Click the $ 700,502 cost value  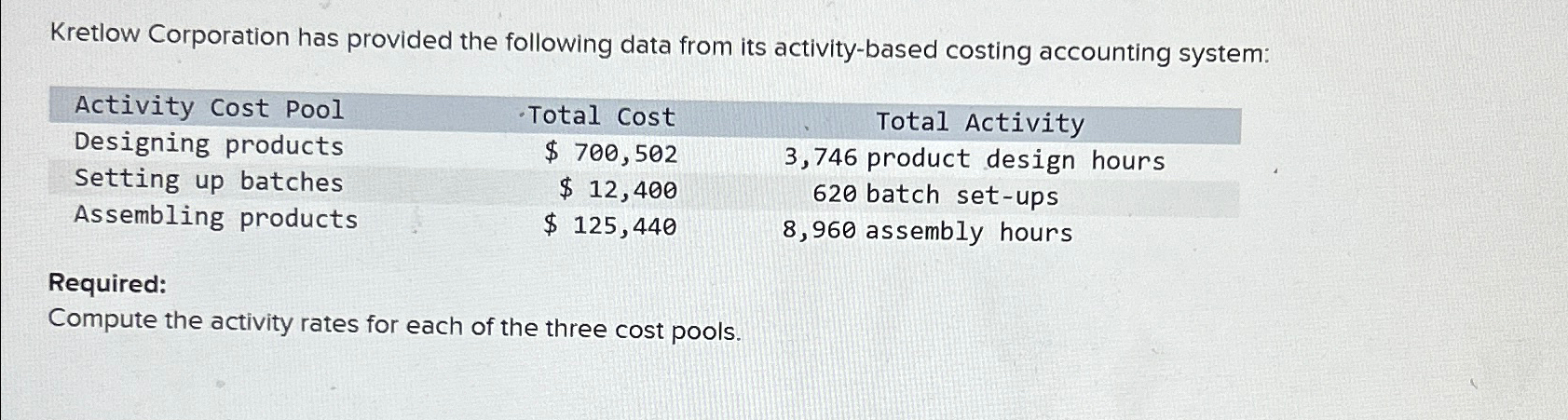[x=611, y=153]
